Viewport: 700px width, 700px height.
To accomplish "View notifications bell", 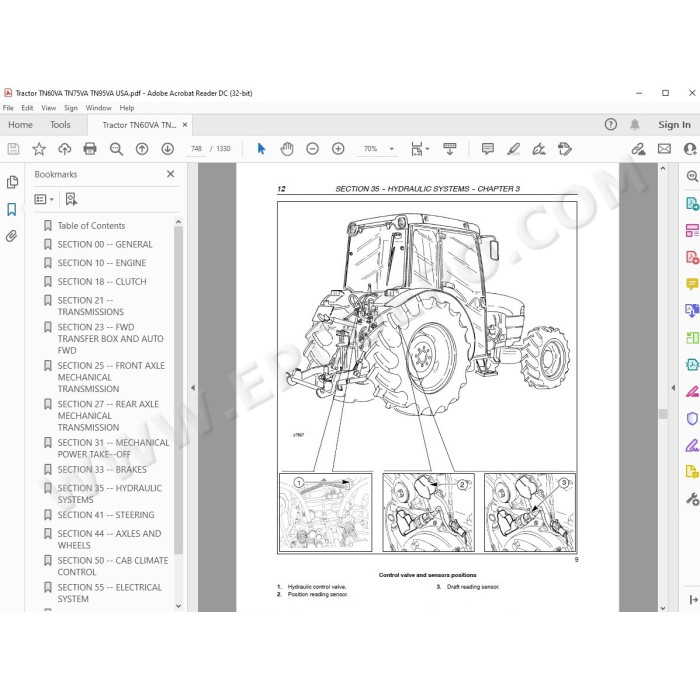I will (x=634, y=125).
